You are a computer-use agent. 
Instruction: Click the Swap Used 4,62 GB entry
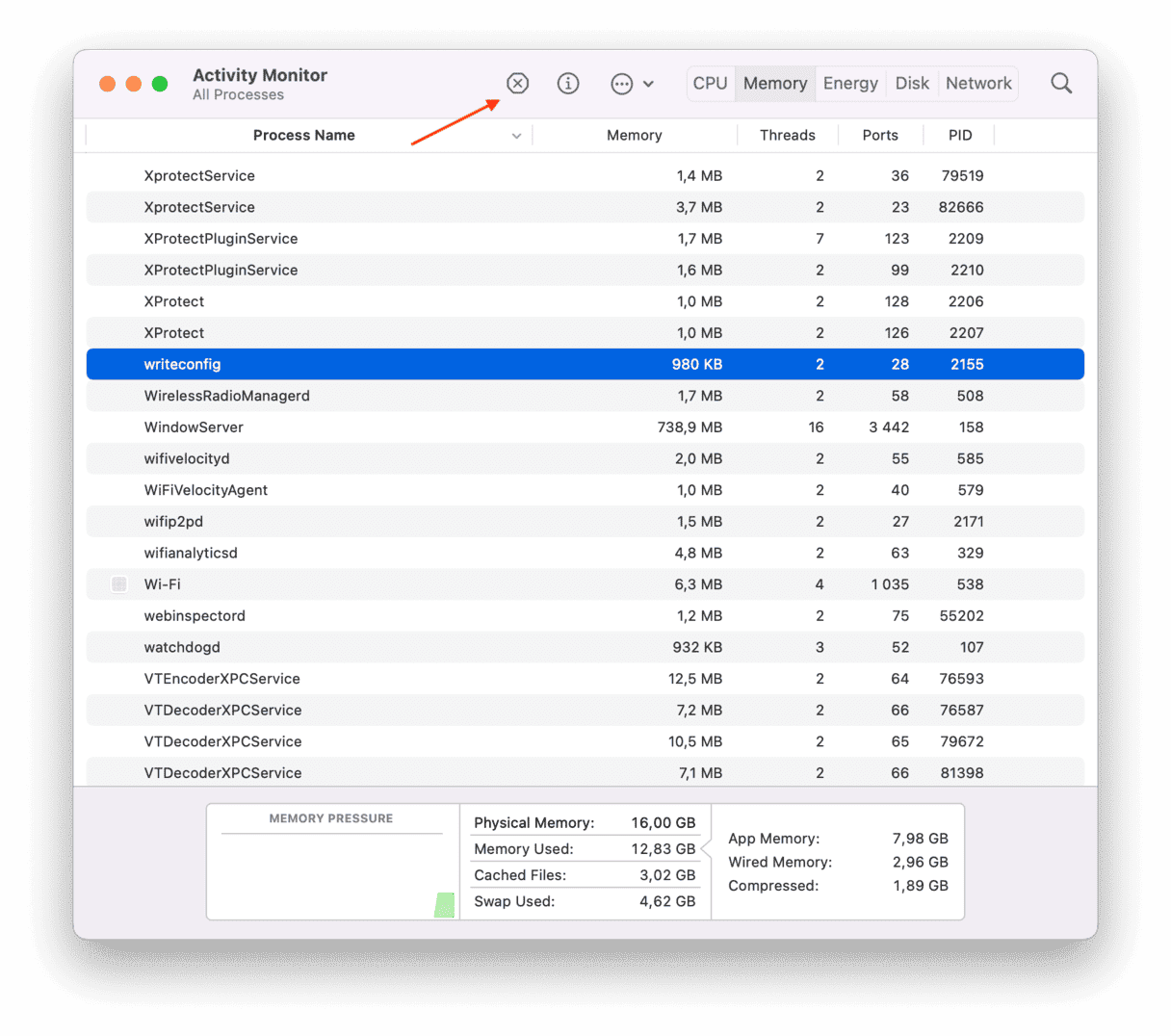click(x=585, y=902)
